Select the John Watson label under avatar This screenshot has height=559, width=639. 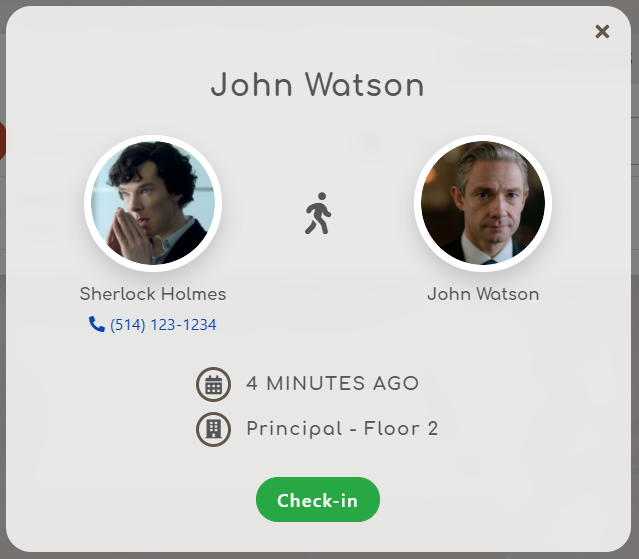click(x=483, y=294)
